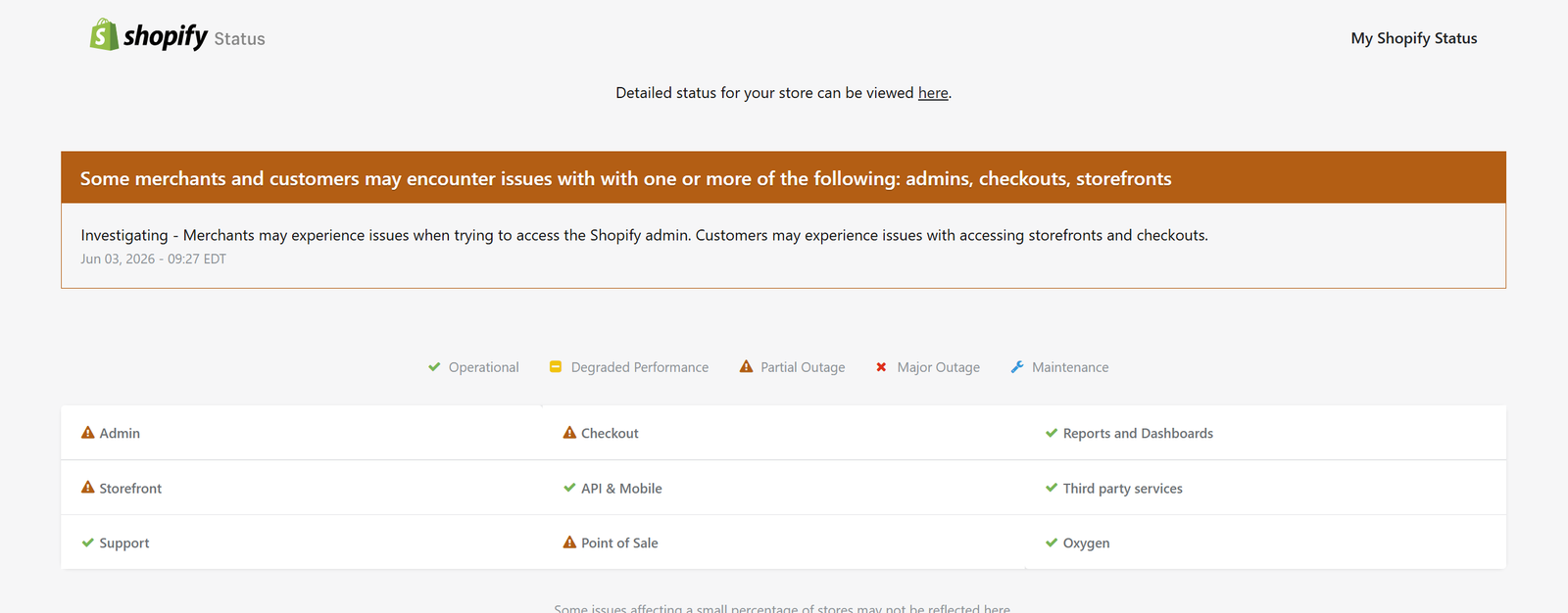This screenshot has width=1568, height=613.
Task: Follow the 'here' link for store status
Action: [x=933, y=93]
